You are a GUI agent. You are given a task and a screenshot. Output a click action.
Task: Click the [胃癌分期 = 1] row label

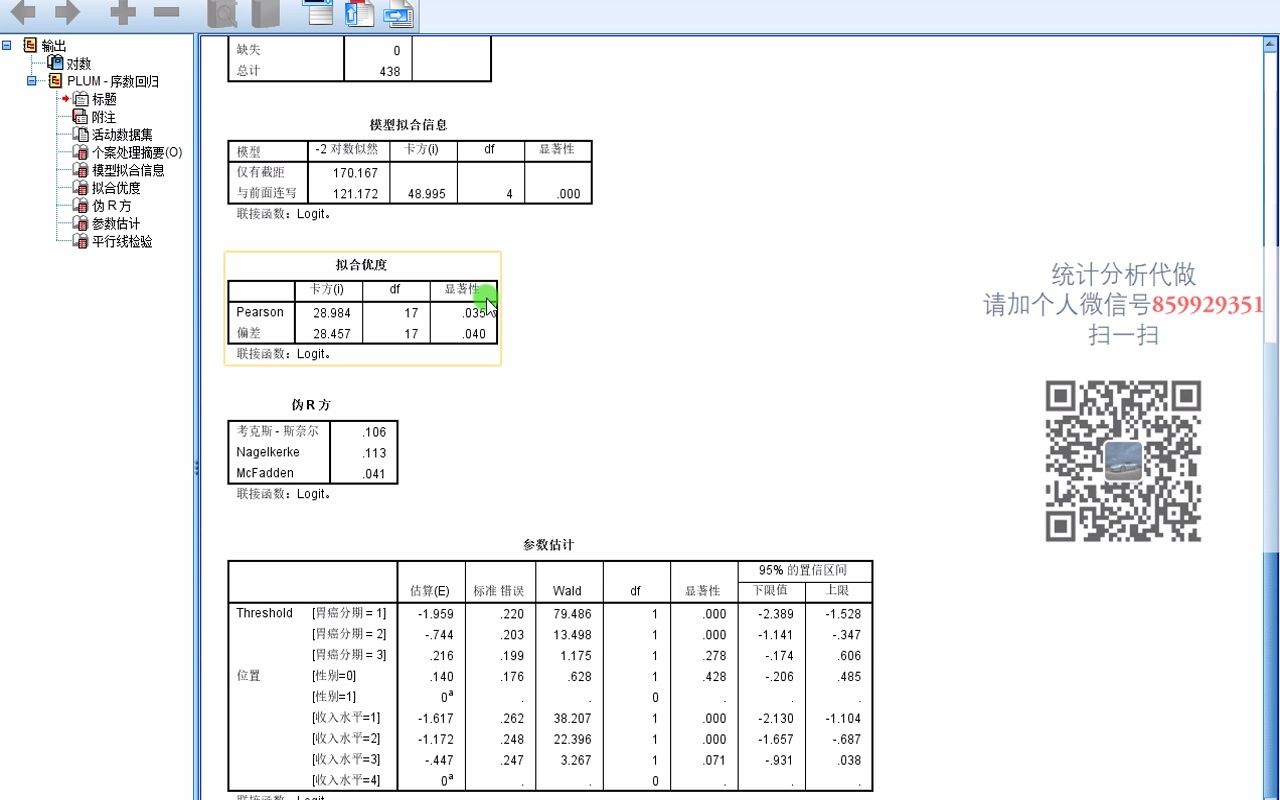pyautogui.click(x=349, y=612)
